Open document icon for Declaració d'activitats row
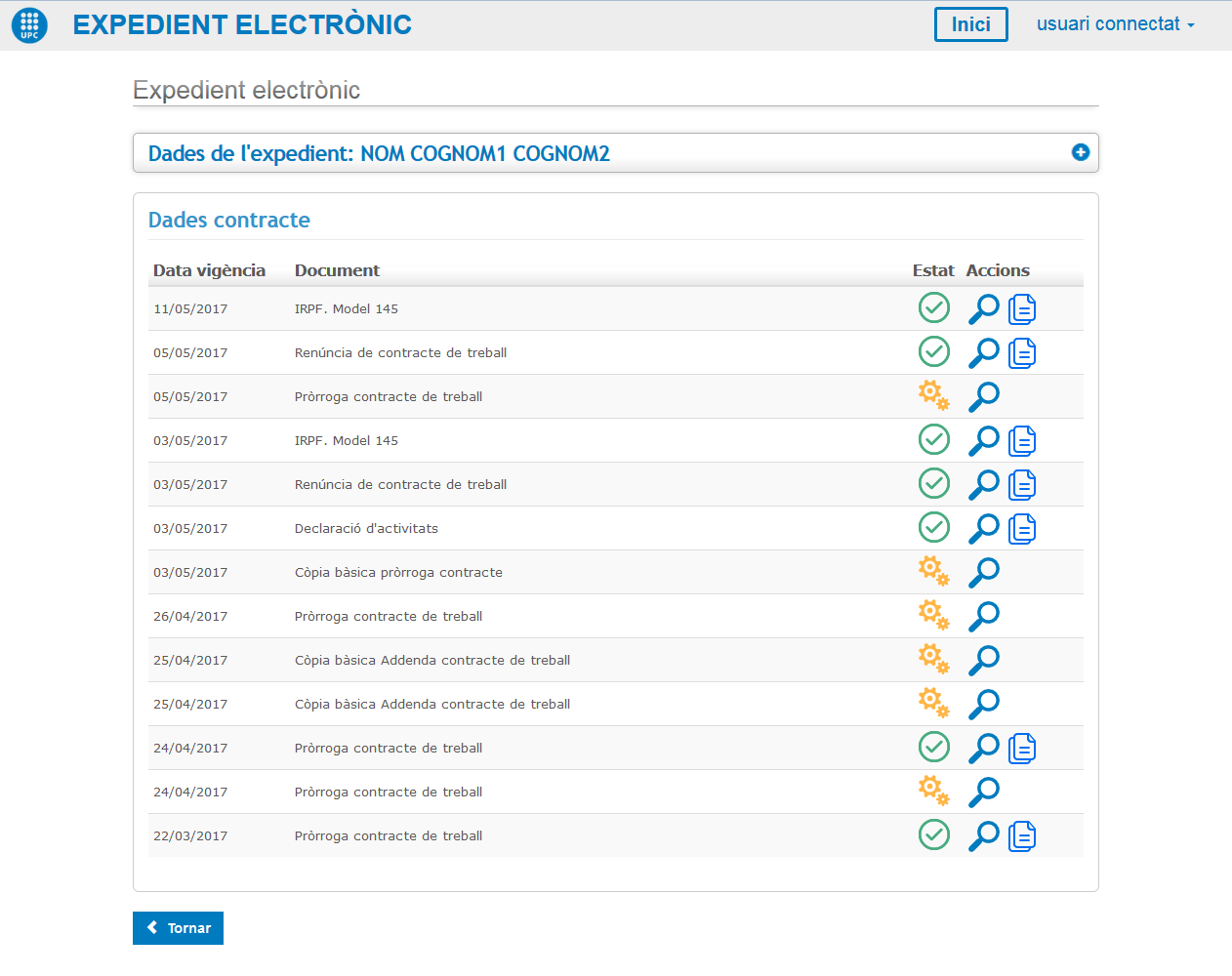The width and height of the screenshot is (1232, 976). click(1022, 528)
